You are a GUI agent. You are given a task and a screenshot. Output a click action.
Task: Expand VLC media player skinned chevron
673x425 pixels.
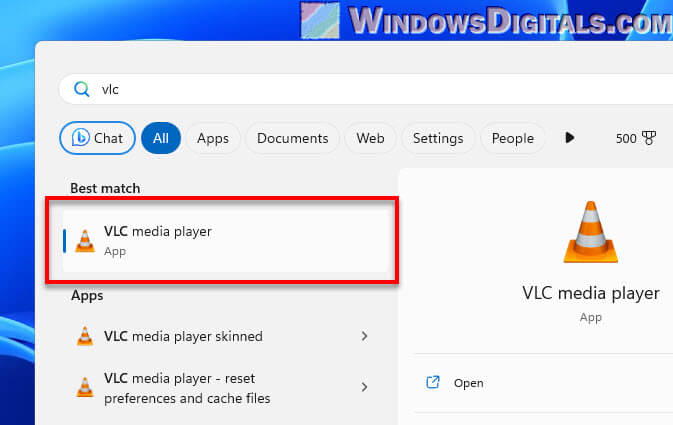coord(364,336)
